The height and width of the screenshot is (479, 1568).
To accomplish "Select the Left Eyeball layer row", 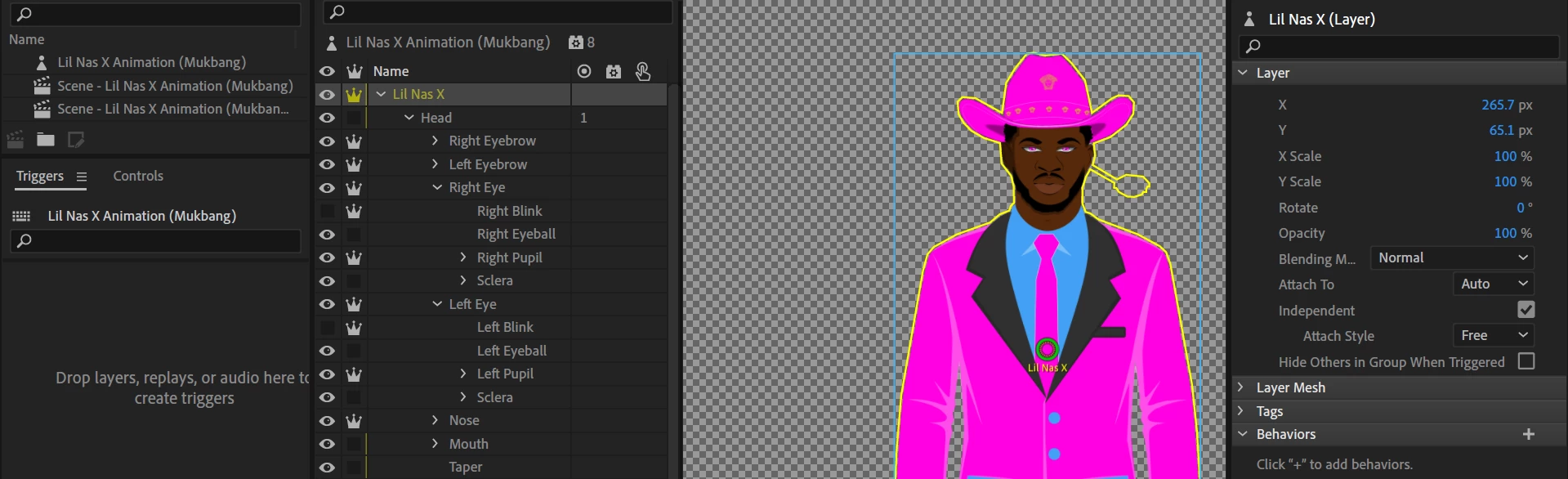I will [511, 351].
